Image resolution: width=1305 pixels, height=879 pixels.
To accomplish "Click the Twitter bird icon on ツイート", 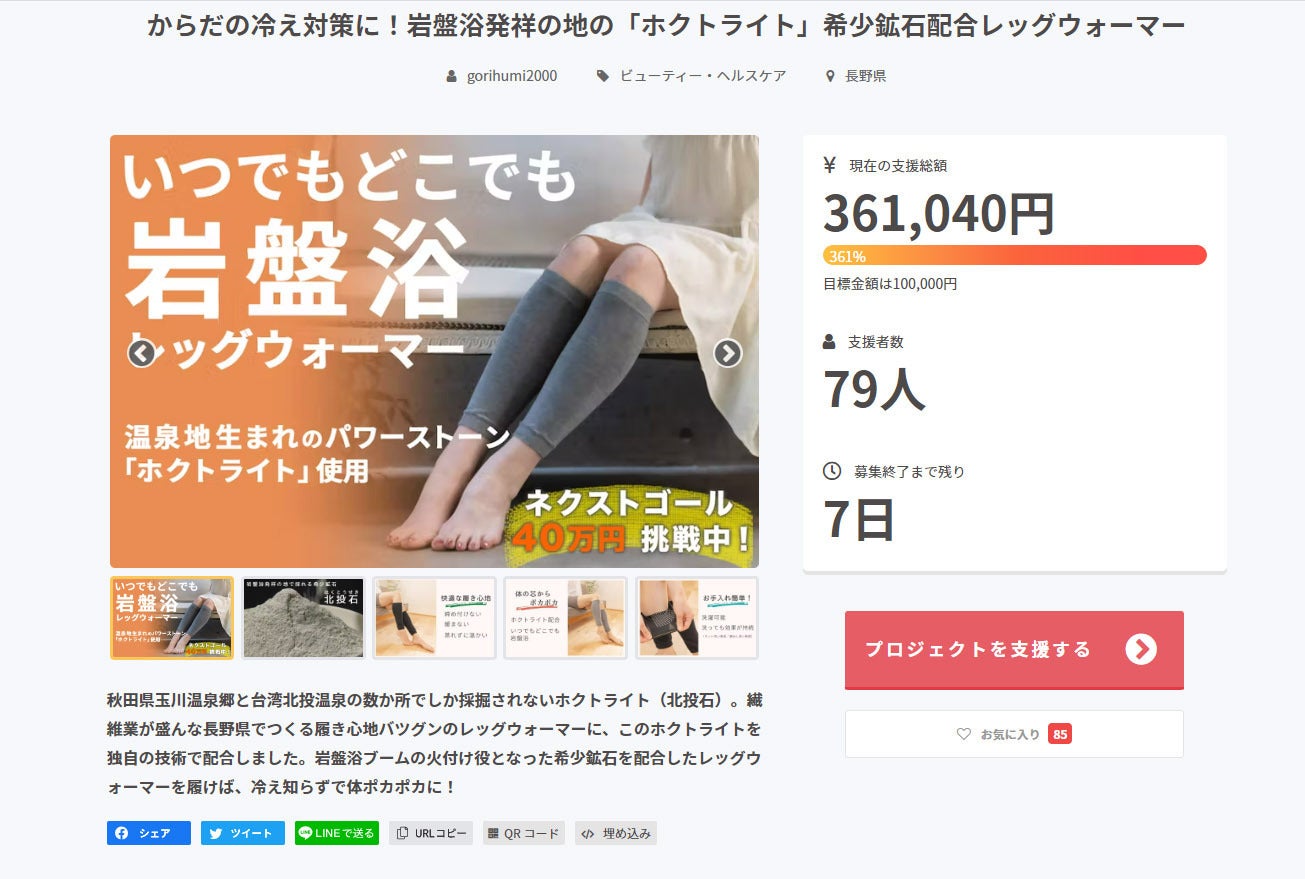I will pos(215,833).
